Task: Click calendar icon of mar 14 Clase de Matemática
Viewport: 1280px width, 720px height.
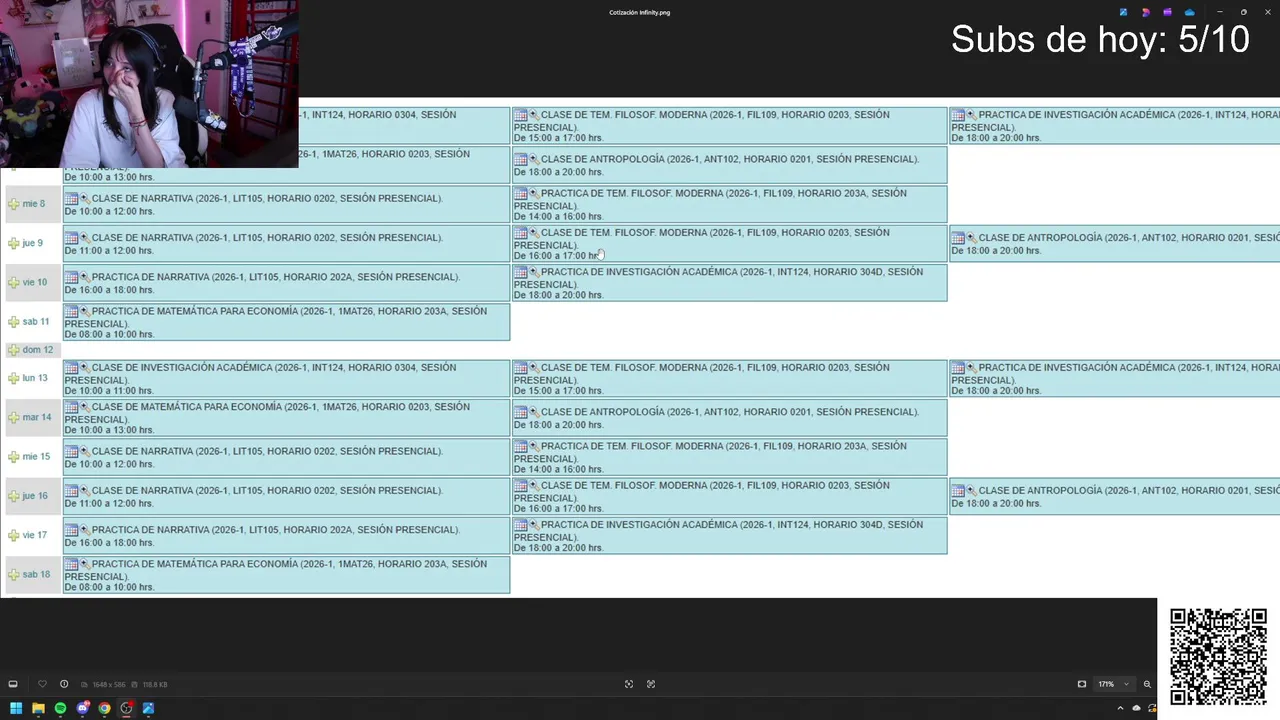Action: (x=71, y=407)
